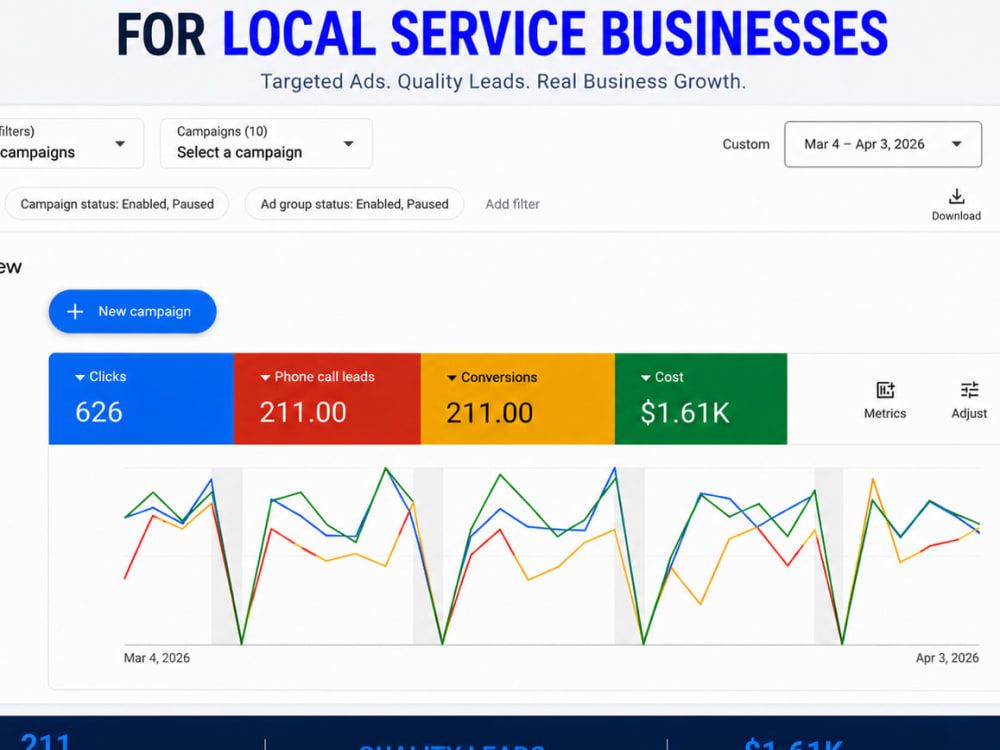The image size is (1000, 750).
Task: Click Add filter
Action: click(x=512, y=204)
